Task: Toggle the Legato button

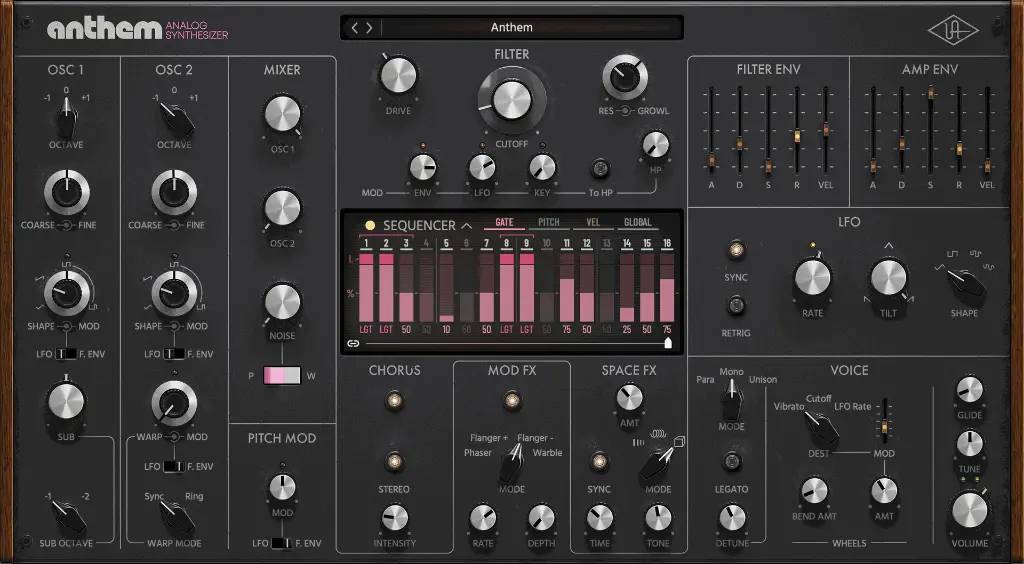Action: (x=731, y=462)
